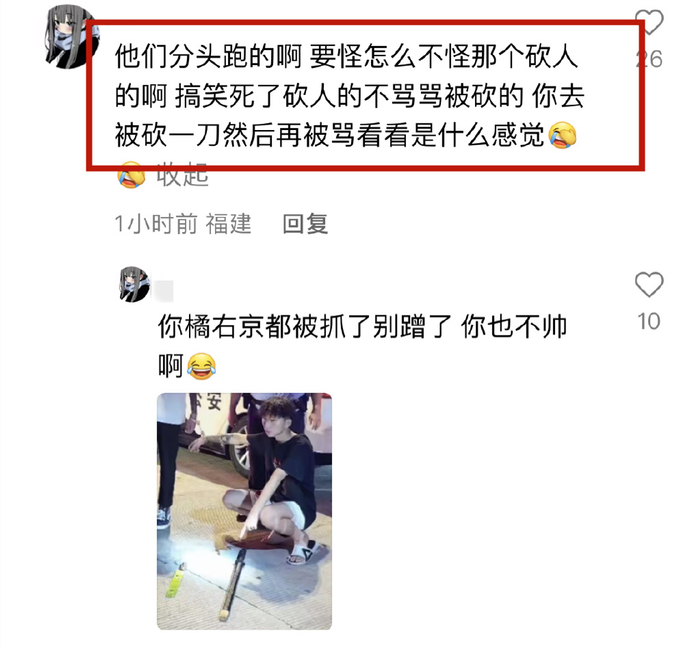
Task: Open the top commenter's anime avatar
Action: pos(69,38)
